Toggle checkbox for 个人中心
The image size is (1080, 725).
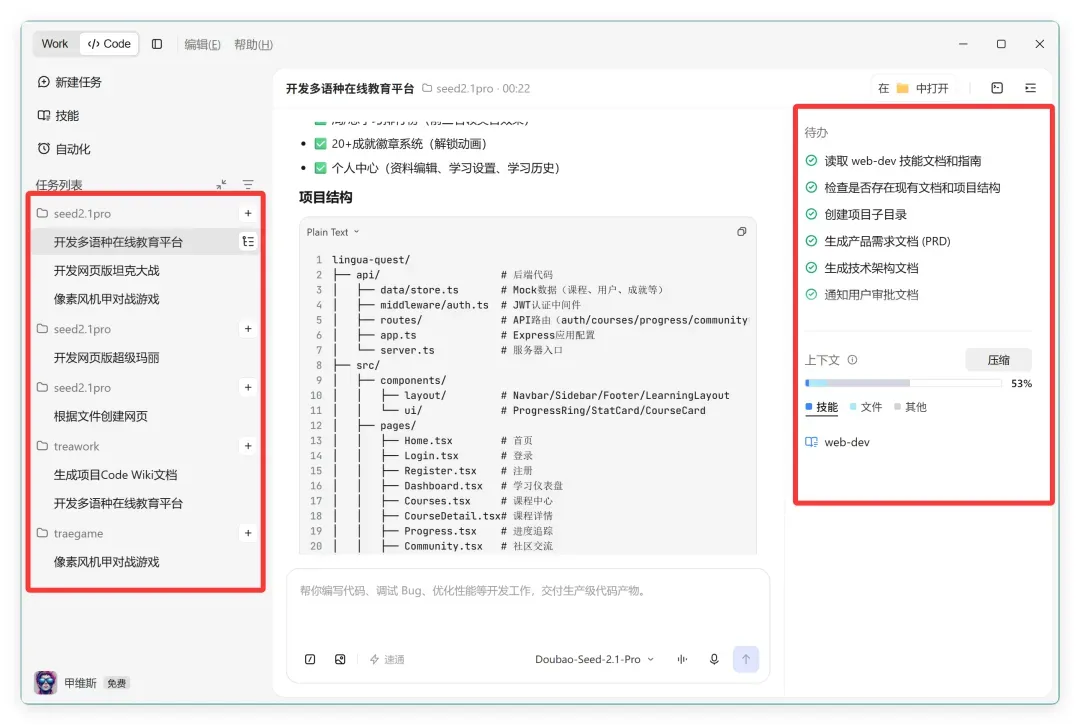(x=320, y=168)
